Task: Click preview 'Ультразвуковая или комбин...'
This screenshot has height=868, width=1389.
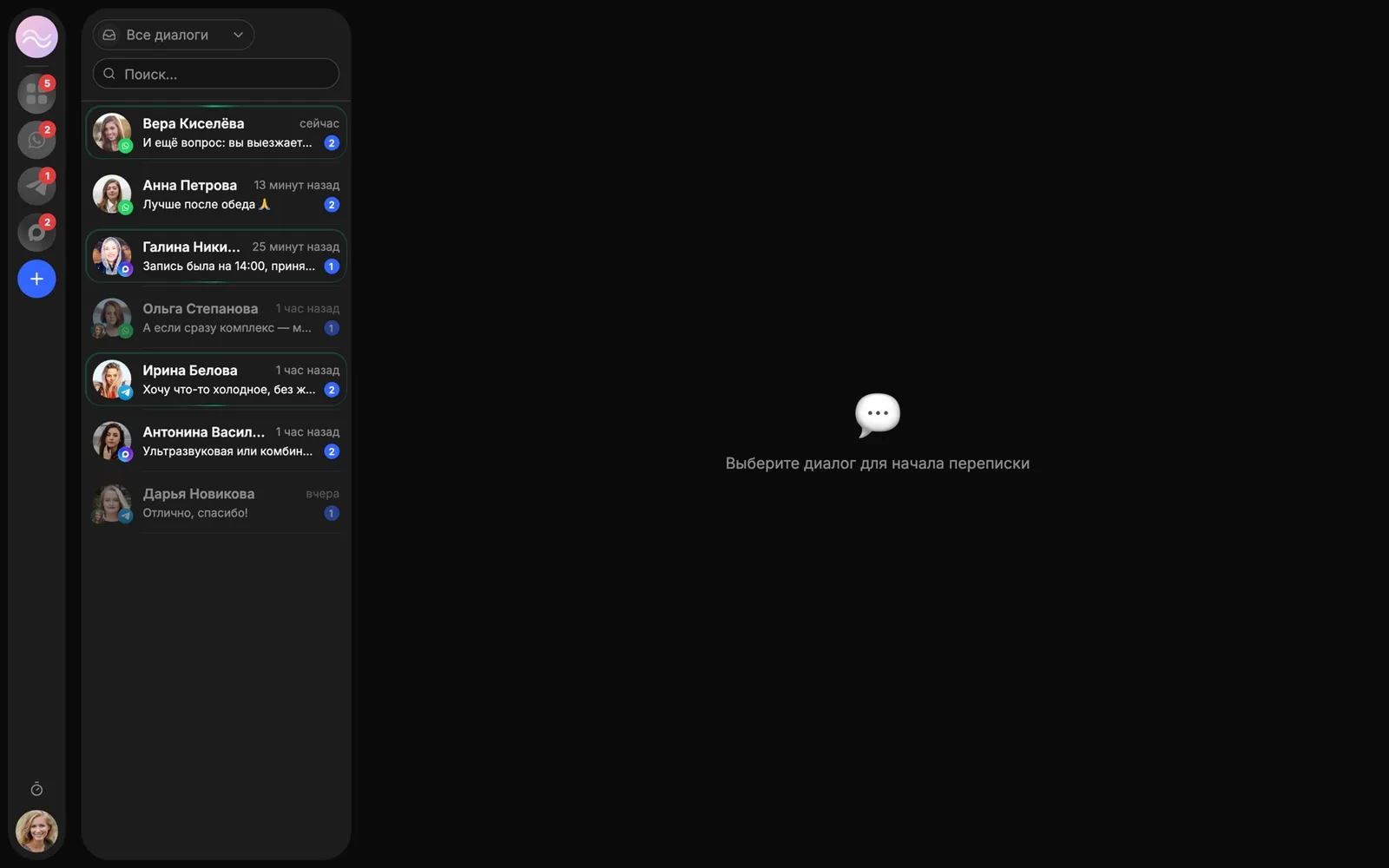Action: tap(227, 451)
